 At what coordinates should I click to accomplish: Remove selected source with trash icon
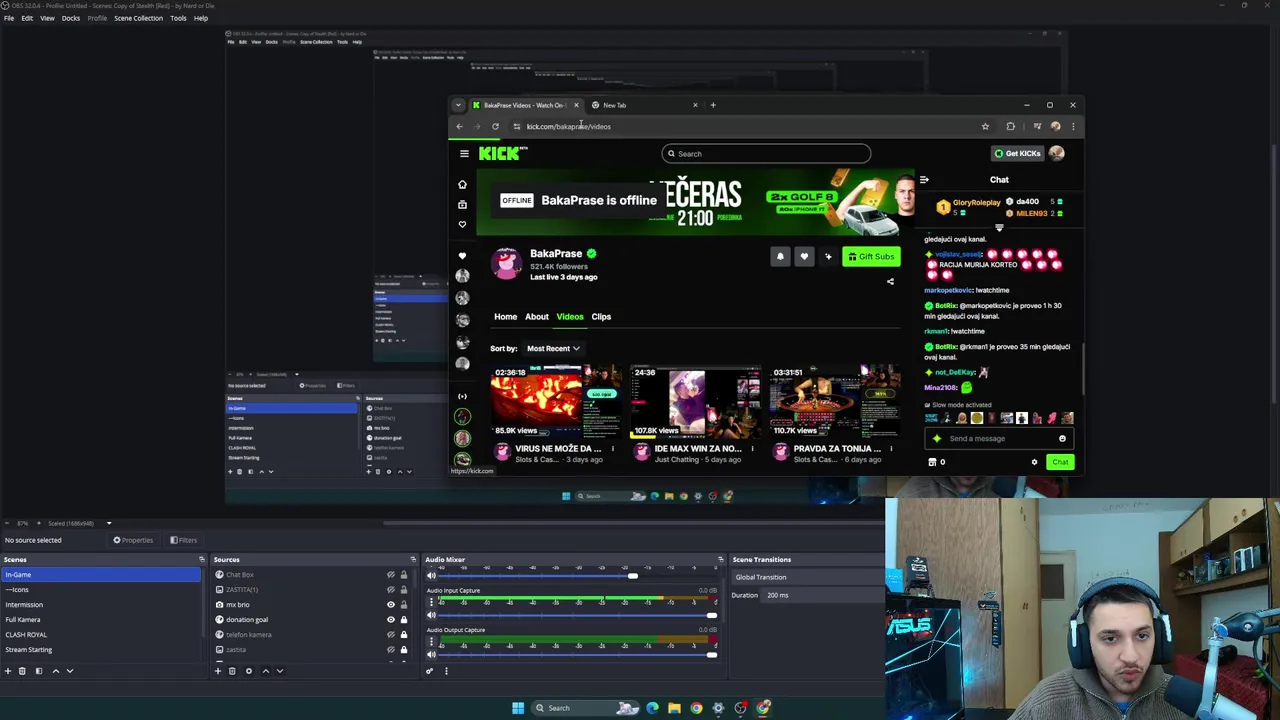pyautogui.click(x=232, y=671)
